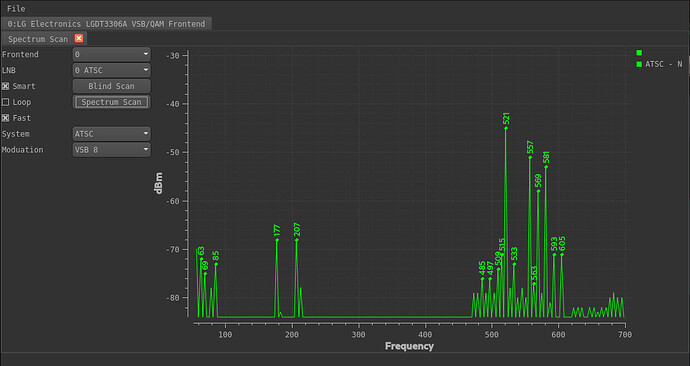Toggle the Smart checkbox
This screenshot has height=366, width=690.
tap(5, 86)
